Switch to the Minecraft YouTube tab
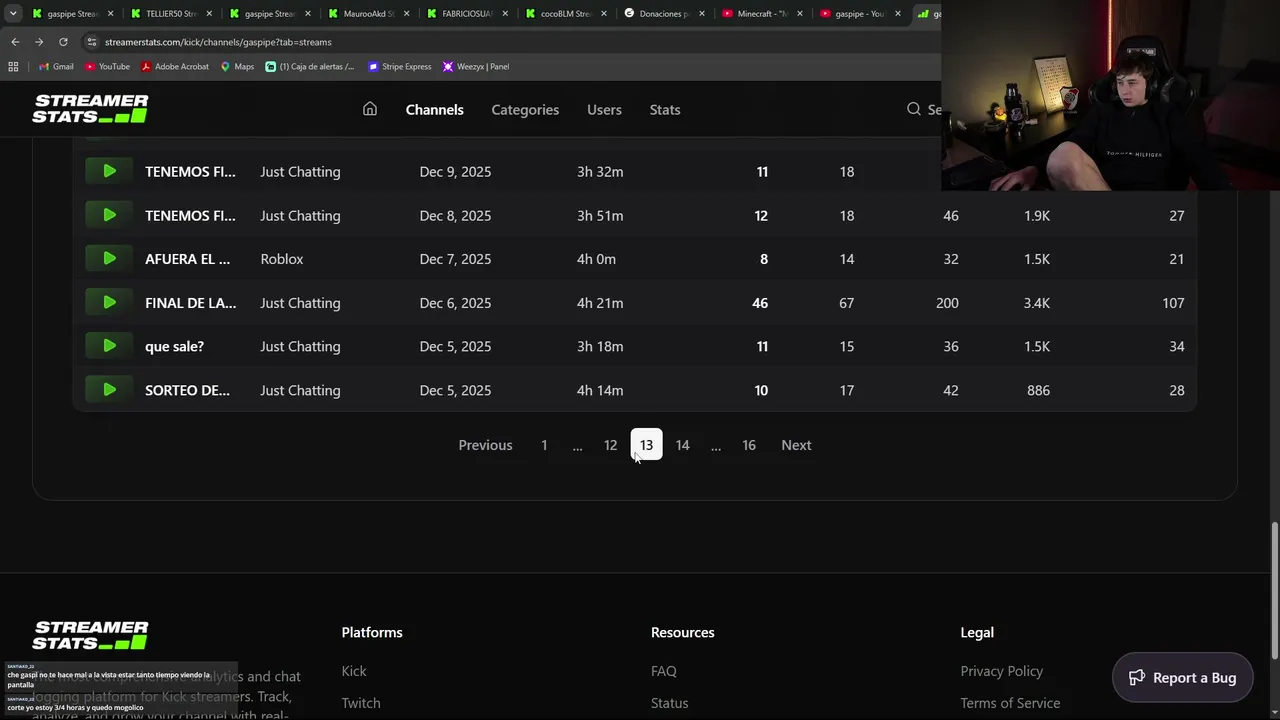Screen dimensions: 1280x720 coord(761,14)
